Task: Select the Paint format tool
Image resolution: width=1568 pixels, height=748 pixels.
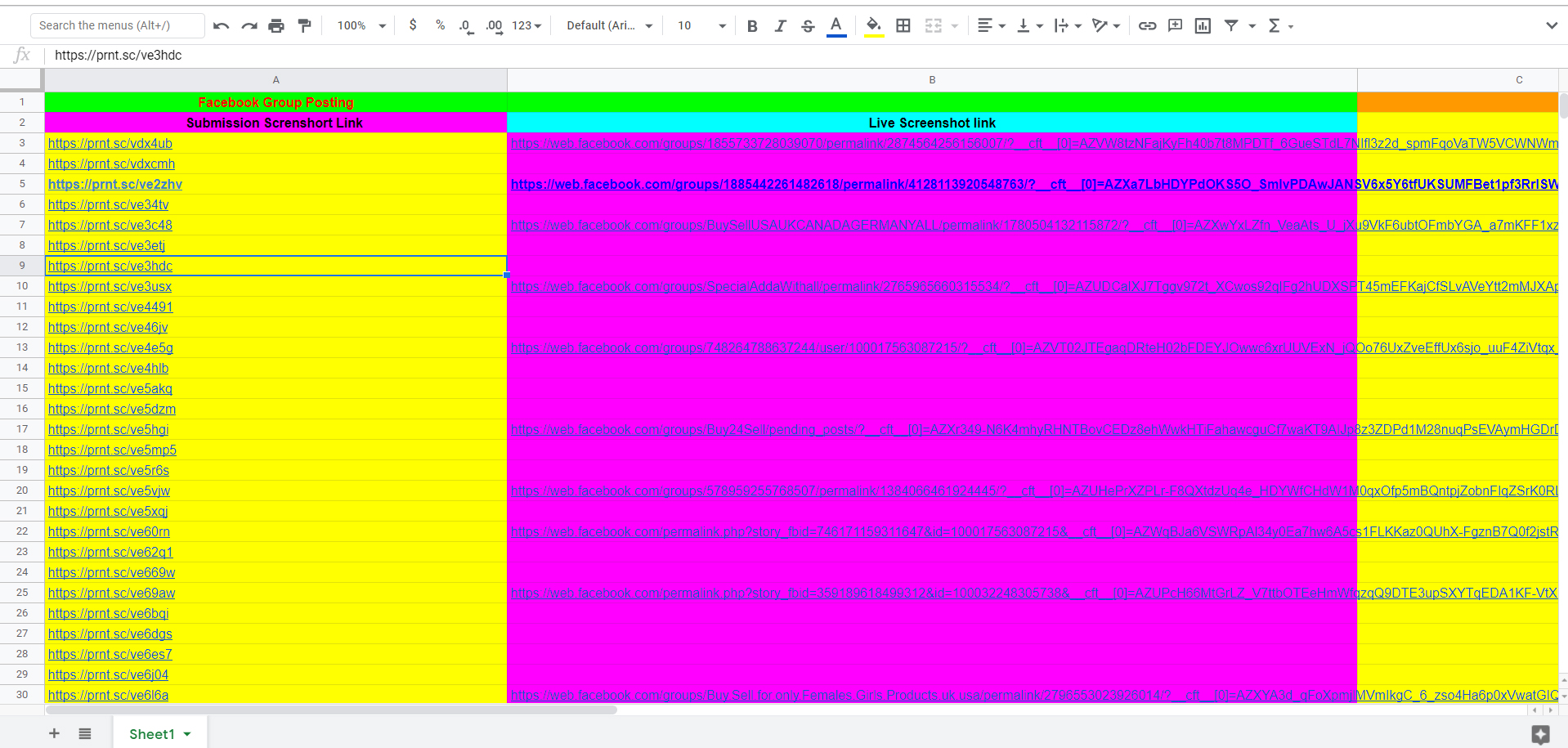Action: click(x=304, y=26)
